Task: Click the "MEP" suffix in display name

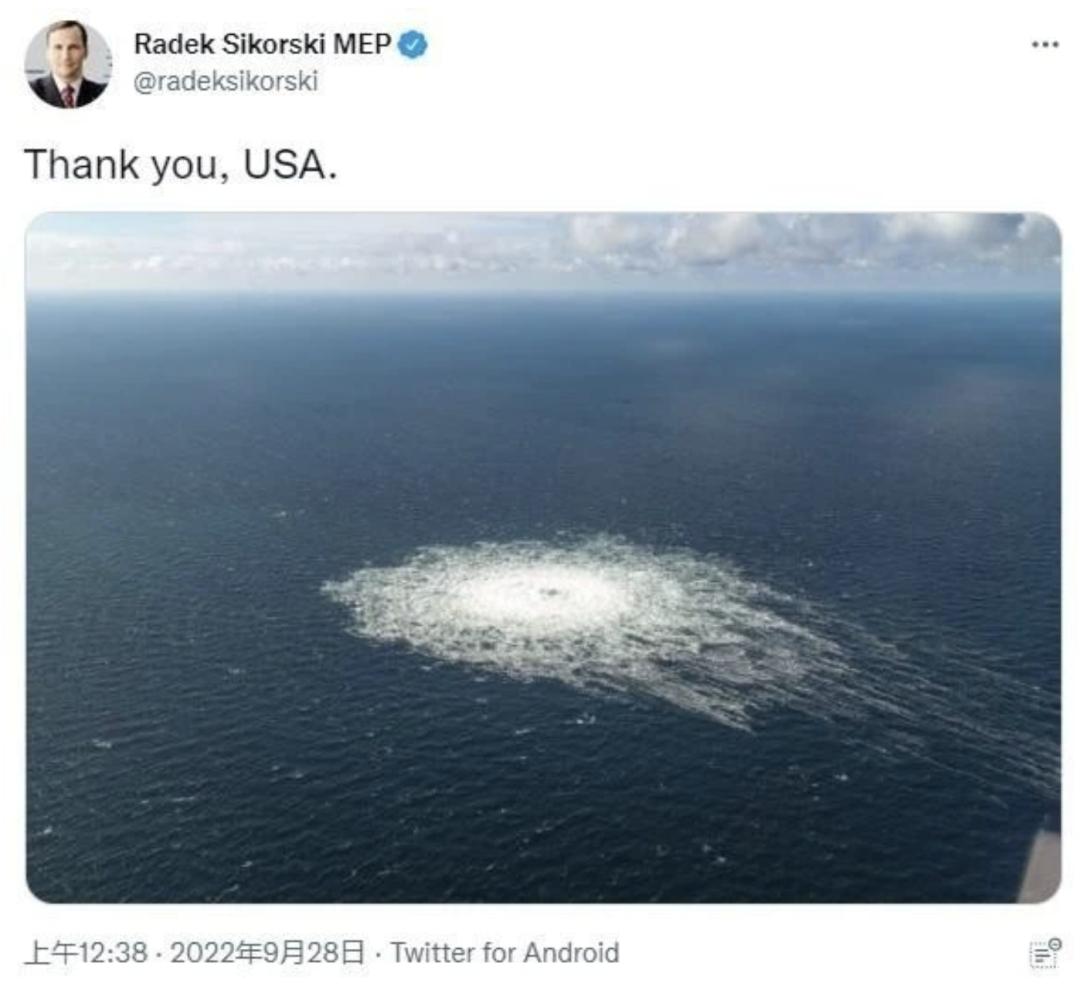Action: pos(362,44)
